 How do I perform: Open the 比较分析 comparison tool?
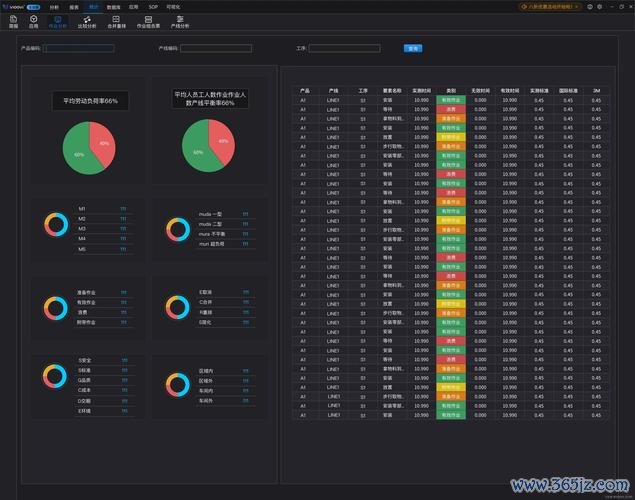[x=87, y=22]
